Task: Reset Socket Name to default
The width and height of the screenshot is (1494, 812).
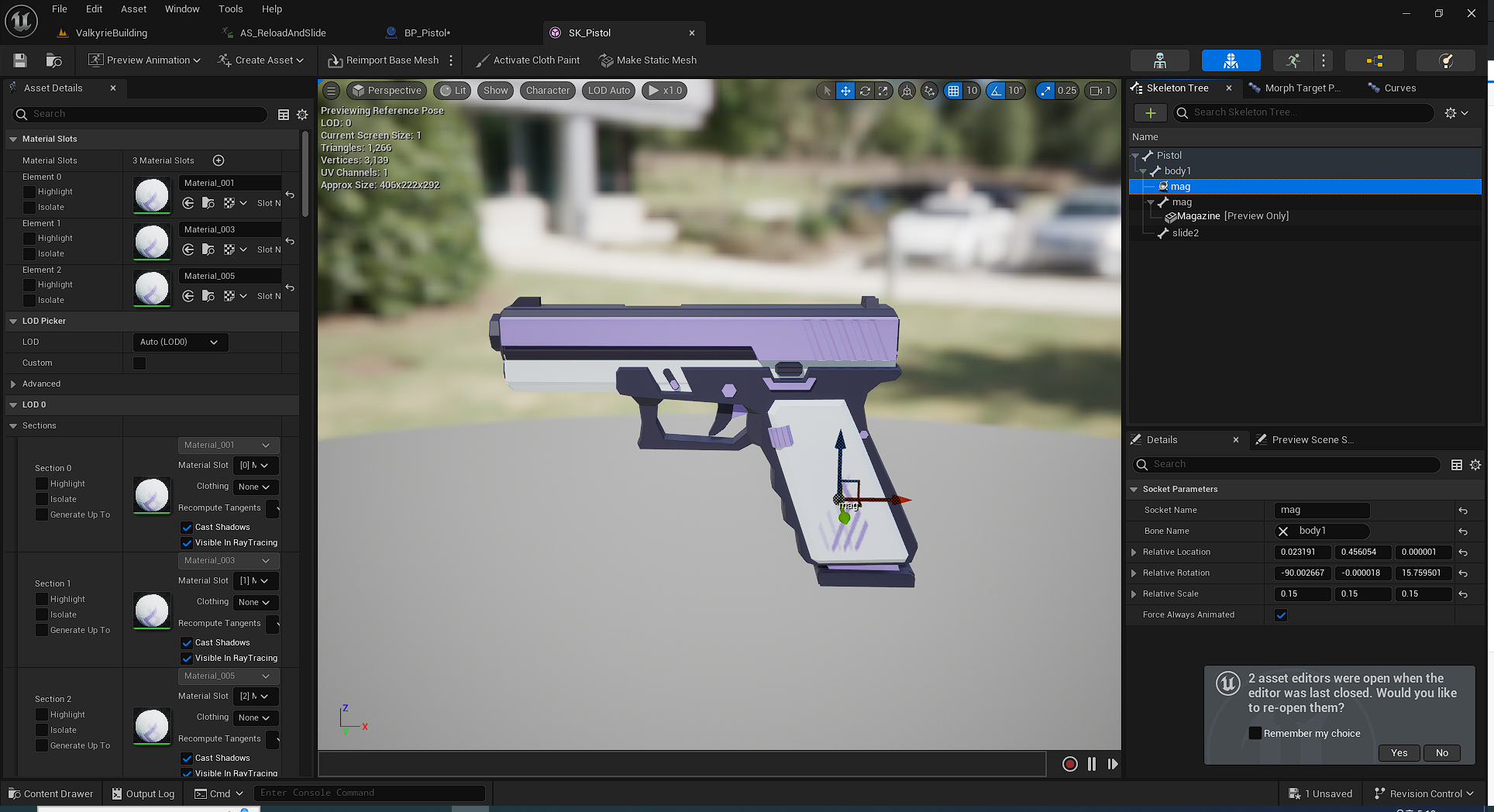Action: click(x=1463, y=511)
